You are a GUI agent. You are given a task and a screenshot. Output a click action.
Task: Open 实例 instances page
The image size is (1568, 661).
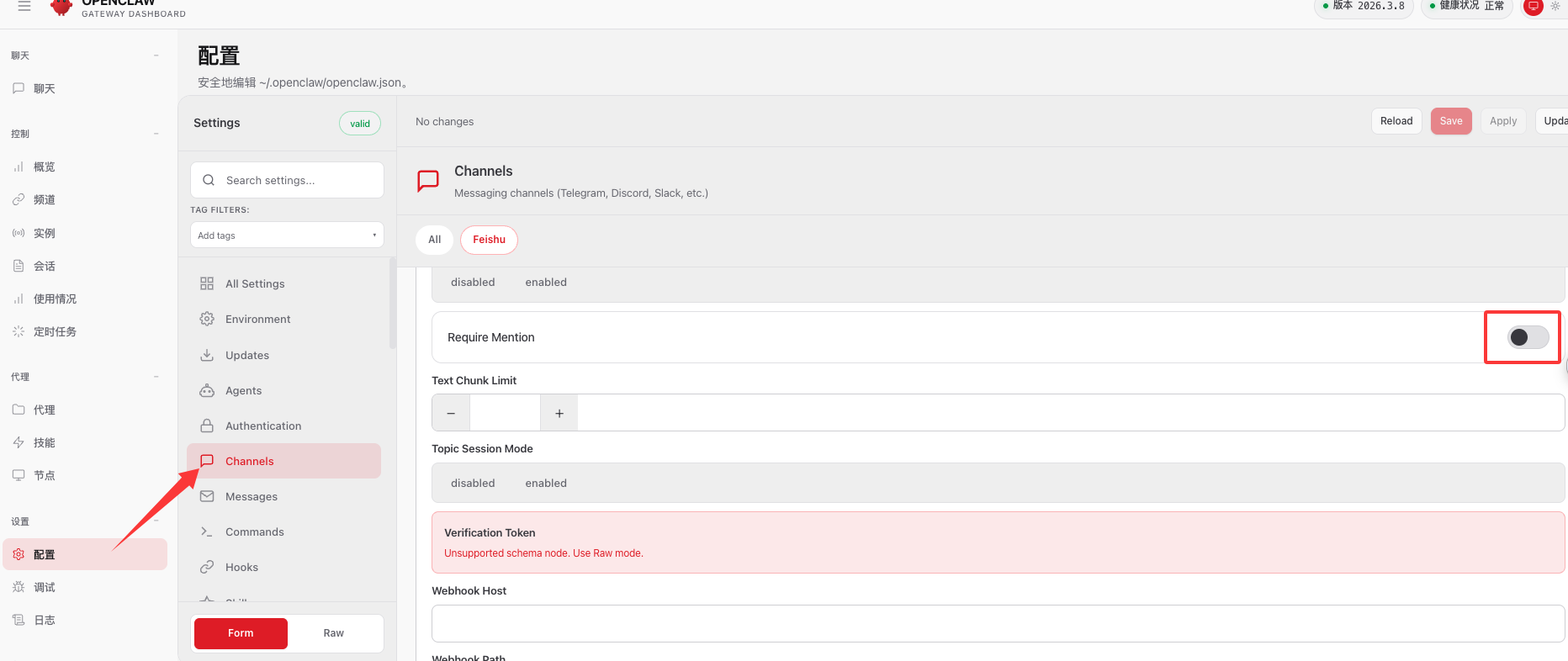[84, 233]
